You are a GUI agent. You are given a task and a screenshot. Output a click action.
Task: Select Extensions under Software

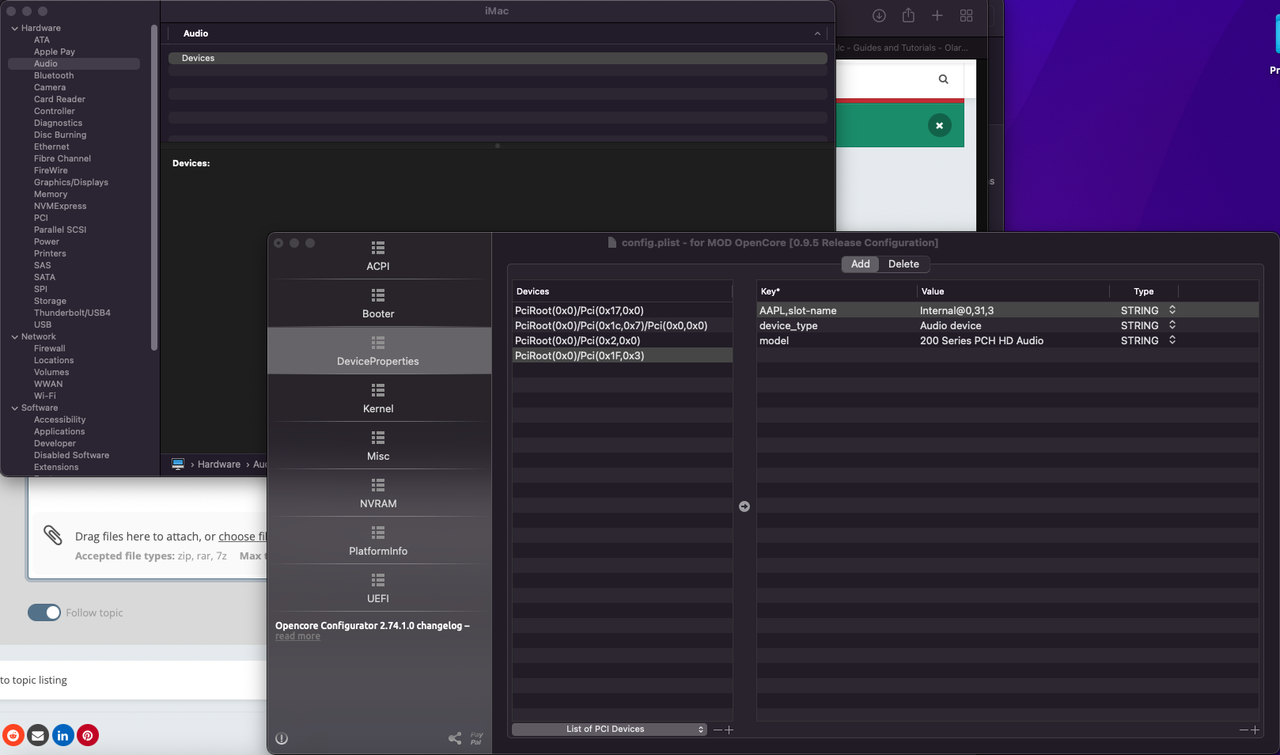point(56,467)
